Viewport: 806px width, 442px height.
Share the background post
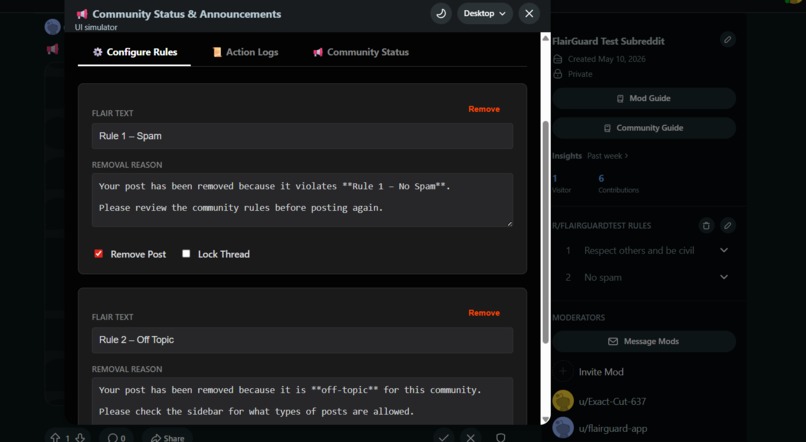(168, 438)
